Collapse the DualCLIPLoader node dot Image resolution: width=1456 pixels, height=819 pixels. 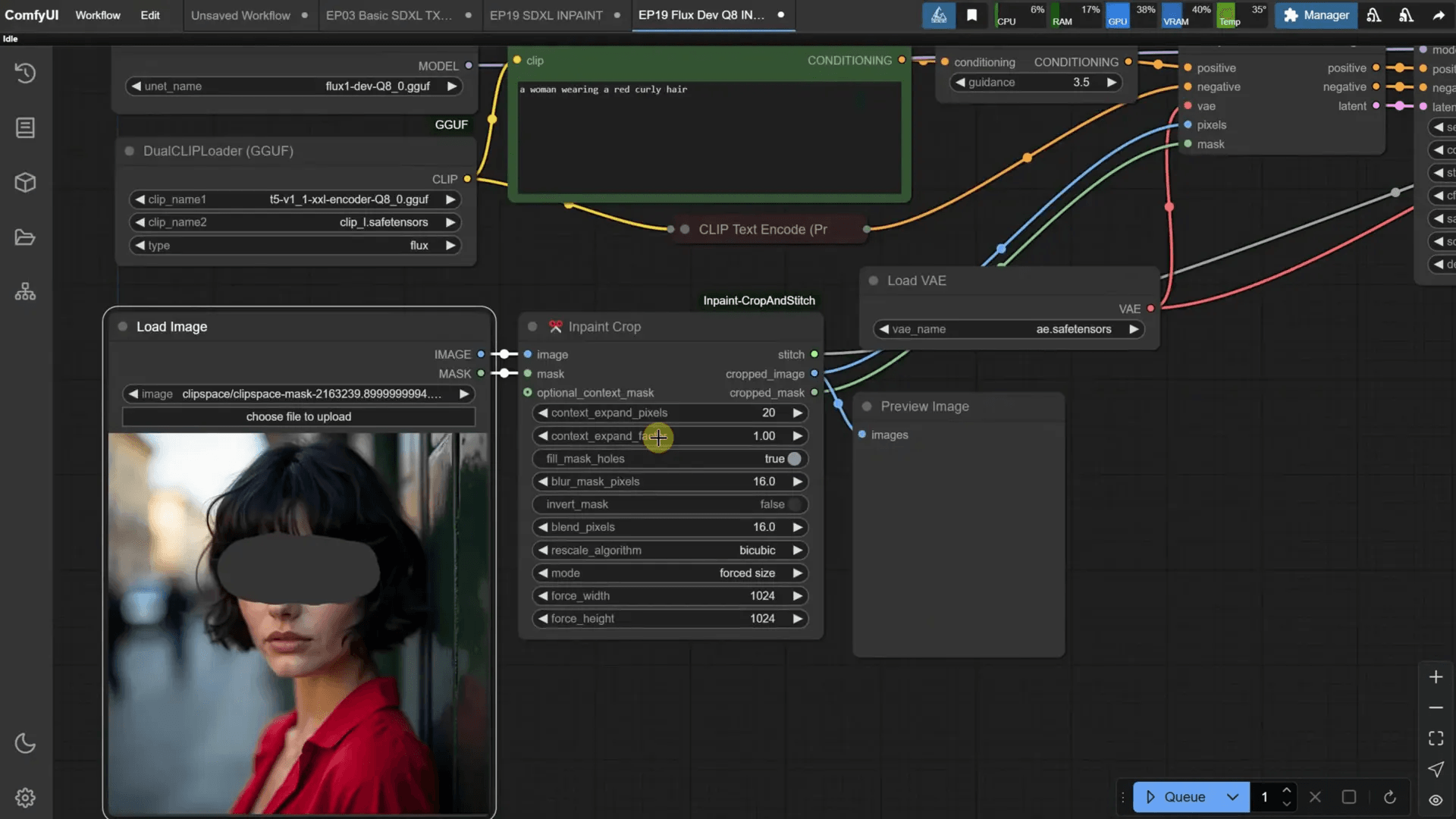tap(130, 151)
